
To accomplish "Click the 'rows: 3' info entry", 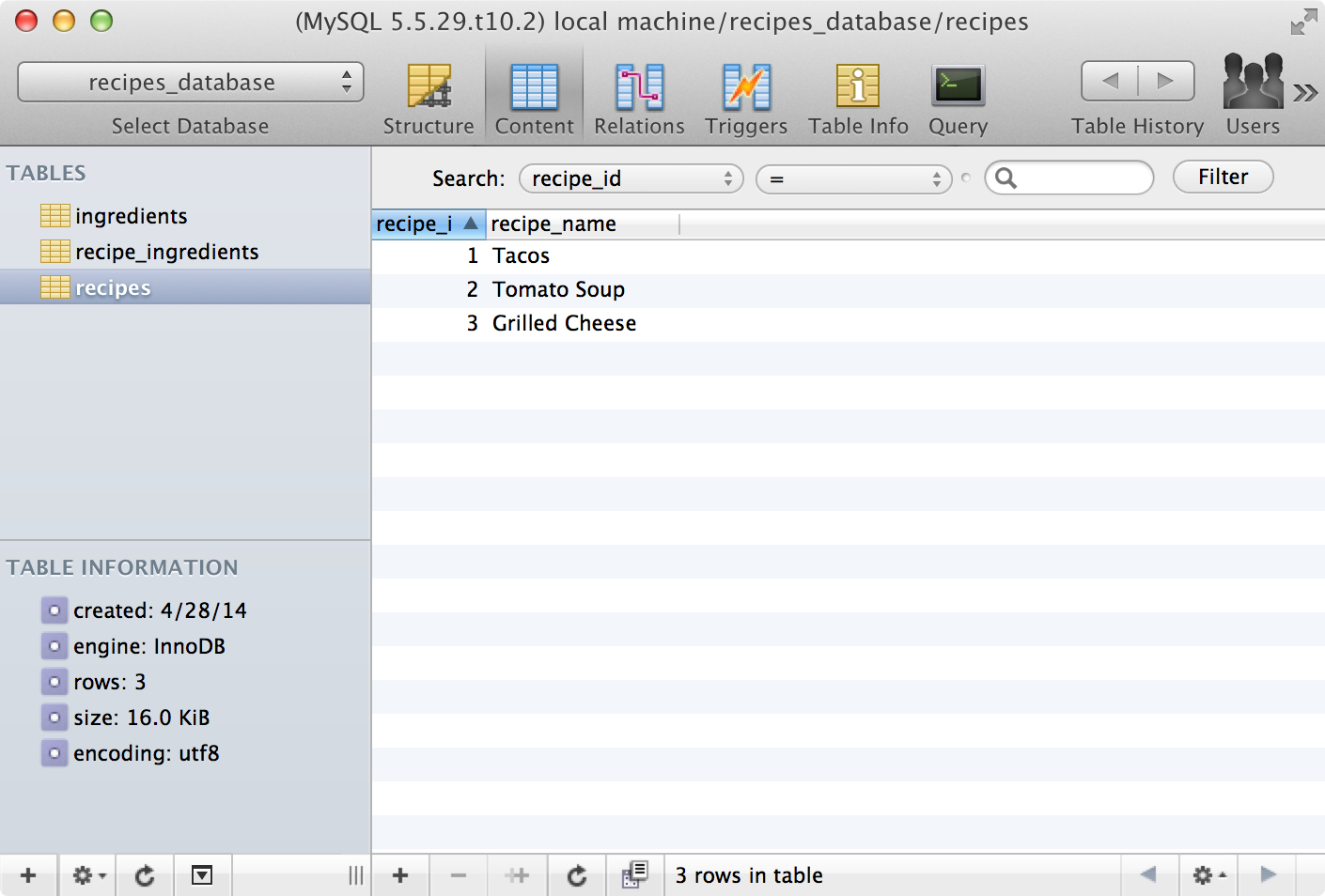I will click(110, 682).
